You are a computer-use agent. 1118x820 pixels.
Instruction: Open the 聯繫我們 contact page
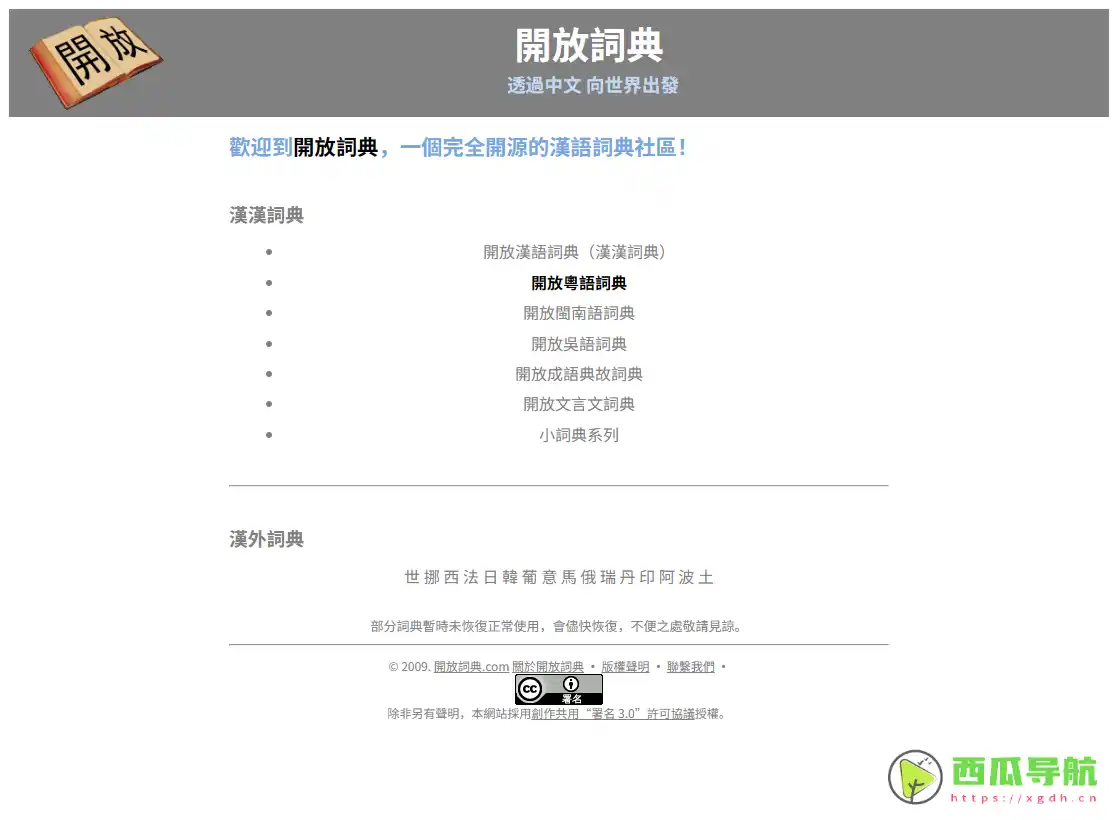point(691,667)
